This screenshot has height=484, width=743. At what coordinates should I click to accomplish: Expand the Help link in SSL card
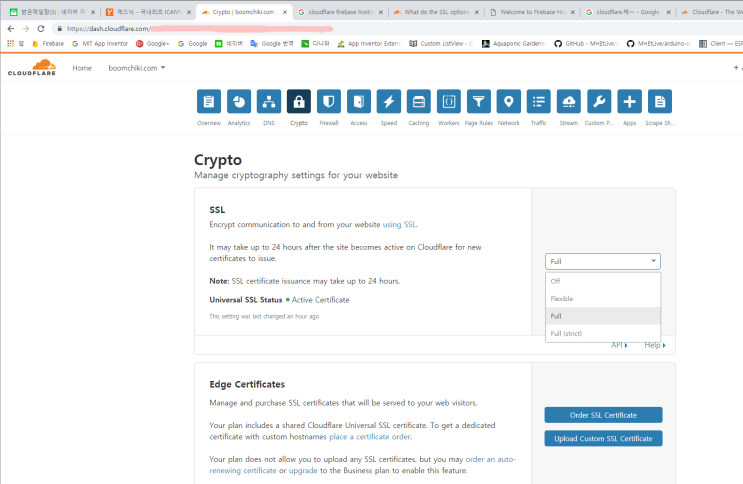pyautogui.click(x=655, y=345)
